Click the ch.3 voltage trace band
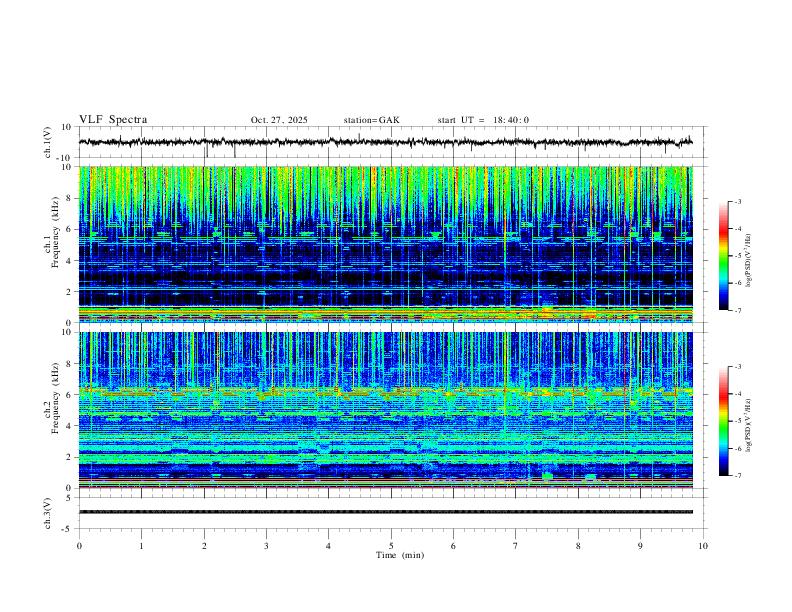The width and height of the screenshot is (792, 612). pos(385,512)
